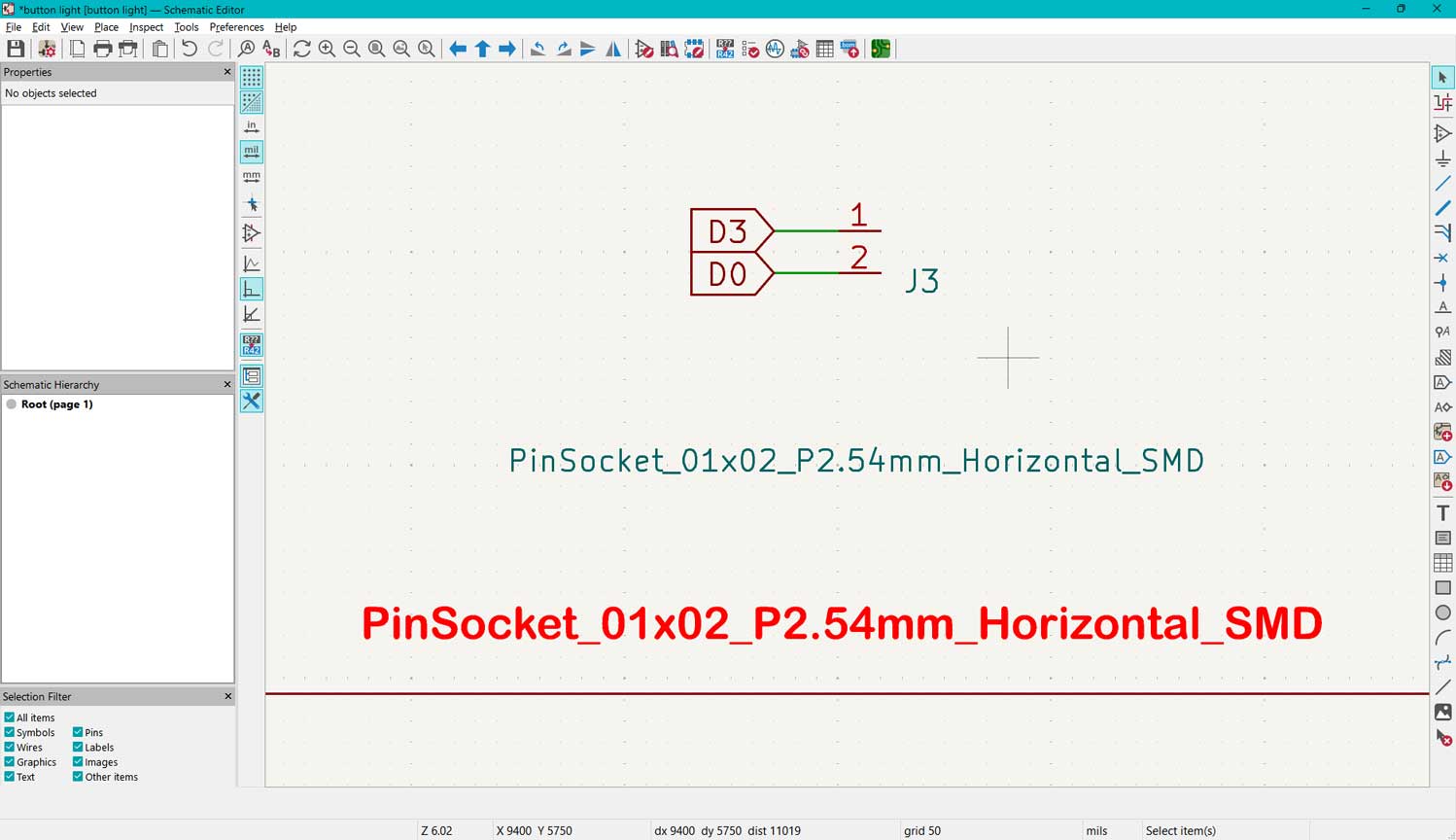Zoom in using the toolbar magnifier
The image size is (1456, 840).
coord(328,49)
